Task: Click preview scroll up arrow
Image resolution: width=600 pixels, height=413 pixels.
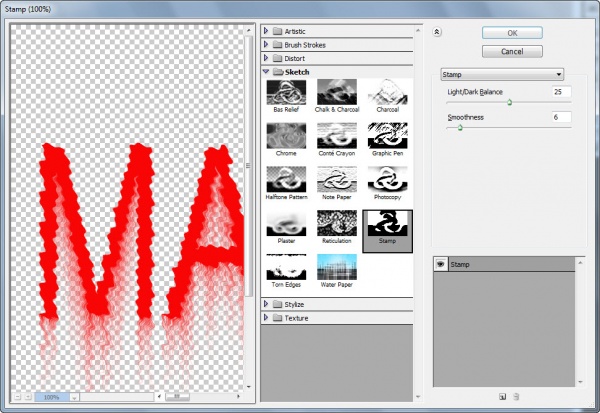Action: click(248, 30)
